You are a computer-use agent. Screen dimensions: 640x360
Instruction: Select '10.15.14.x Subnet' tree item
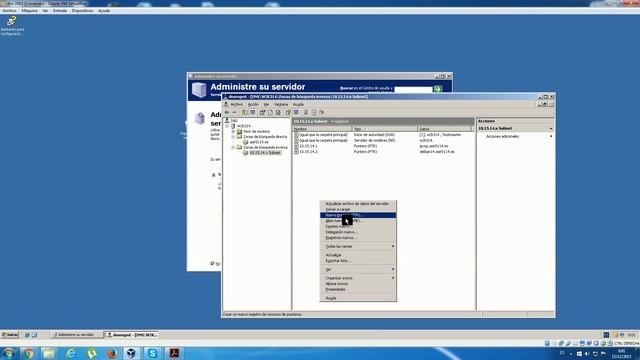tap(265, 153)
